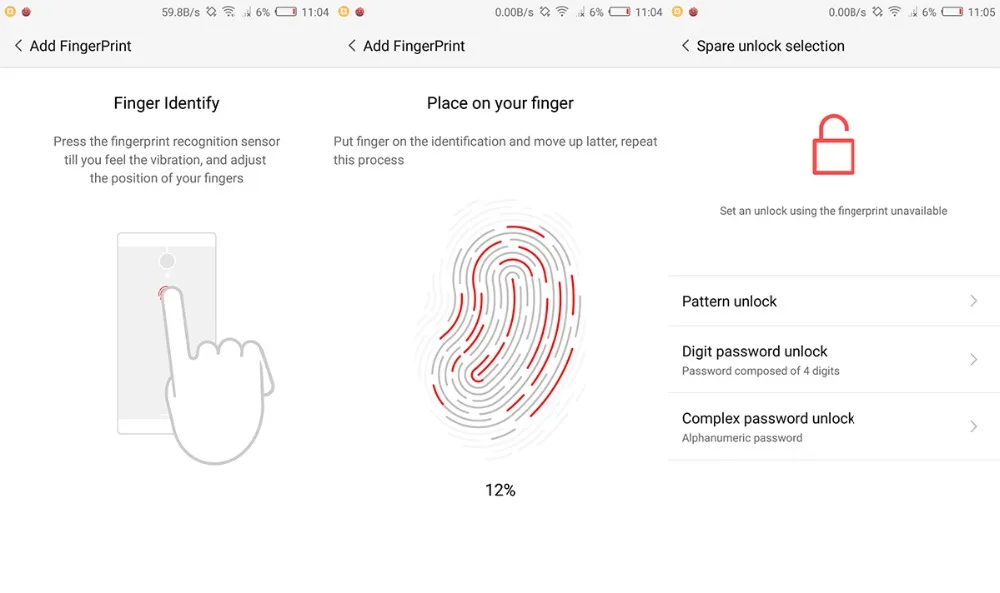
Task: Expand the Pattern unlock chevron
Action: [973, 301]
